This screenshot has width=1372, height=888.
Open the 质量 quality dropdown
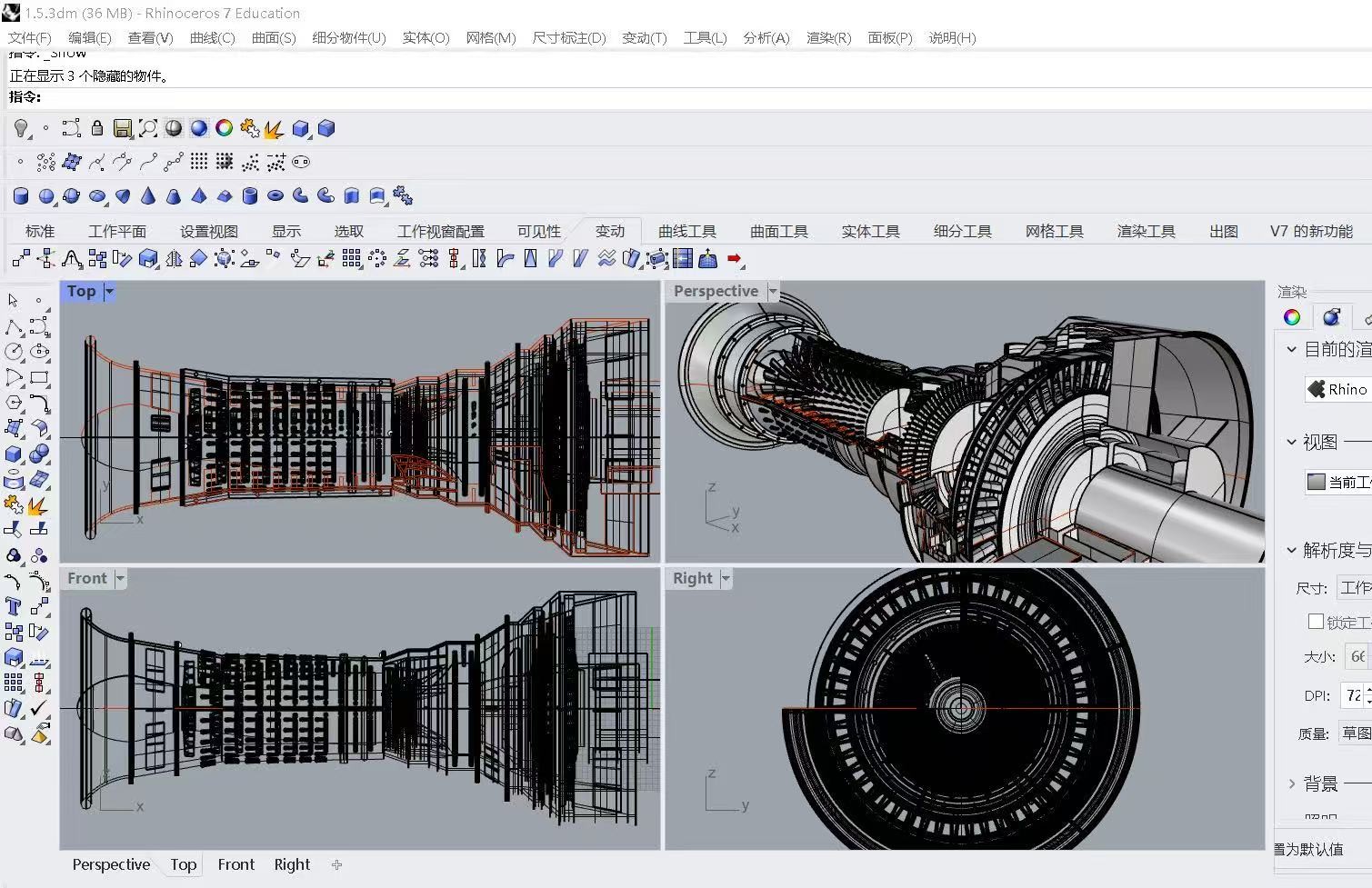(x=1355, y=733)
